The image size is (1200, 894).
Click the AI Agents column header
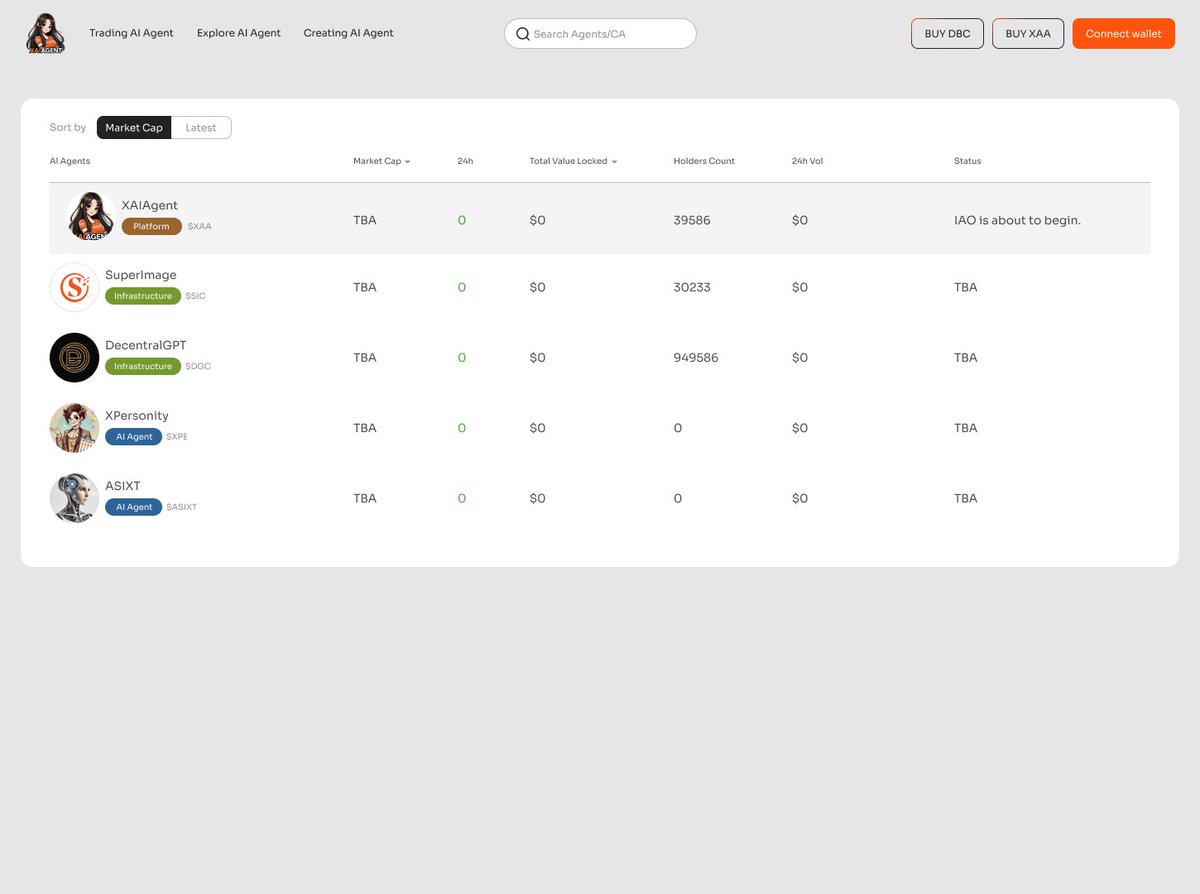click(x=70, y=161)
